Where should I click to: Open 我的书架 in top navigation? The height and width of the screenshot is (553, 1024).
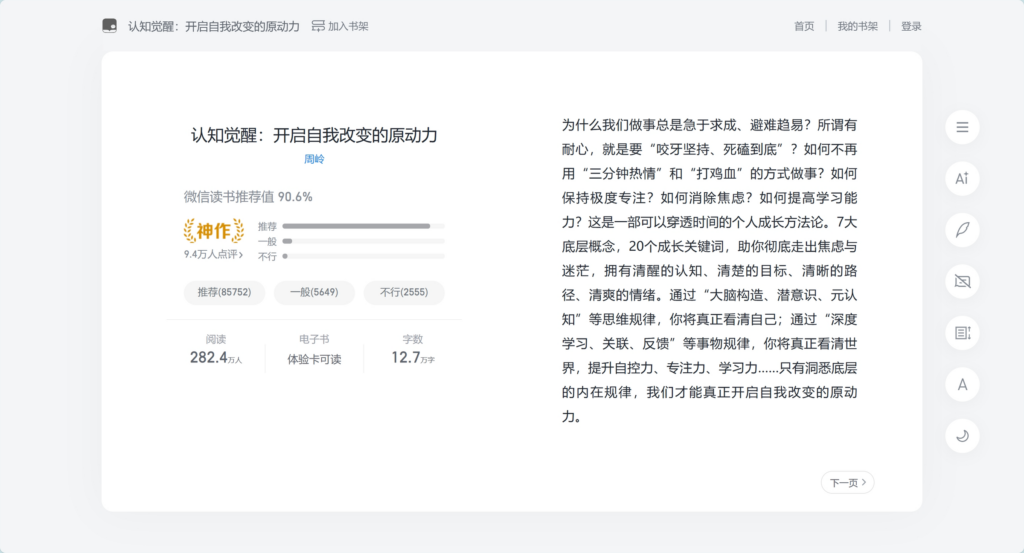click(857, 26)
